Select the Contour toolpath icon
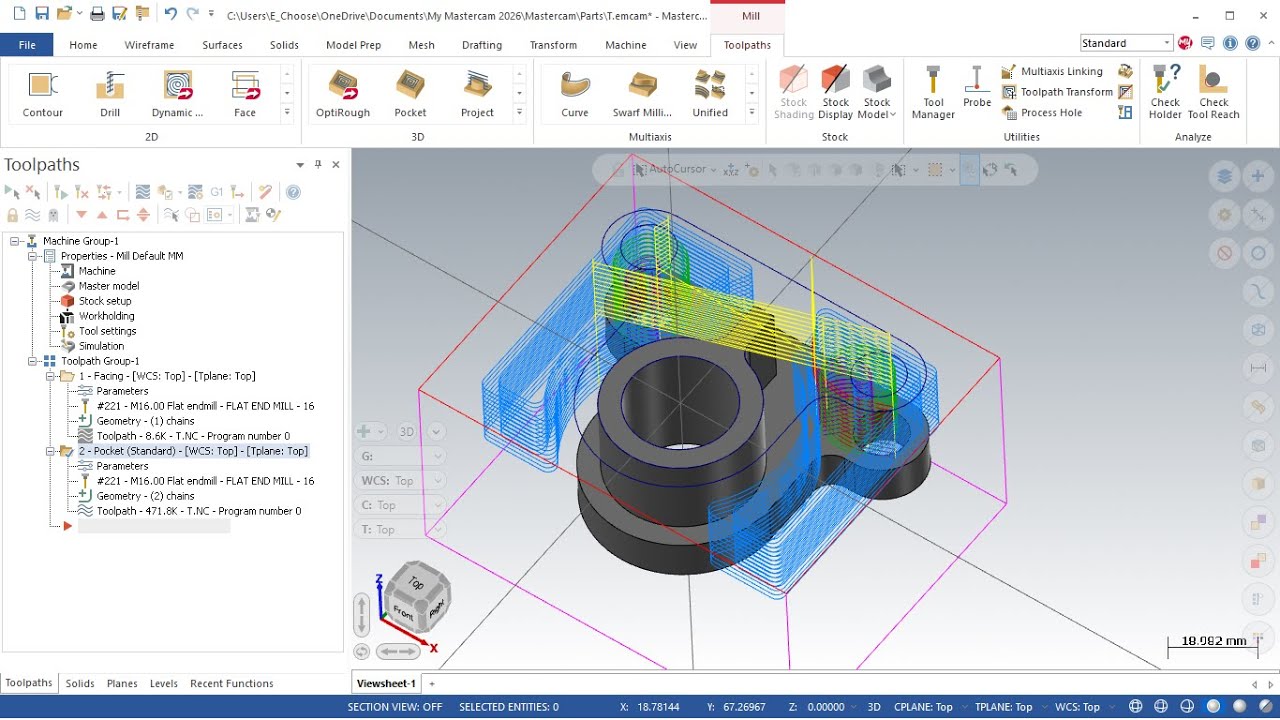 (43, 95)
